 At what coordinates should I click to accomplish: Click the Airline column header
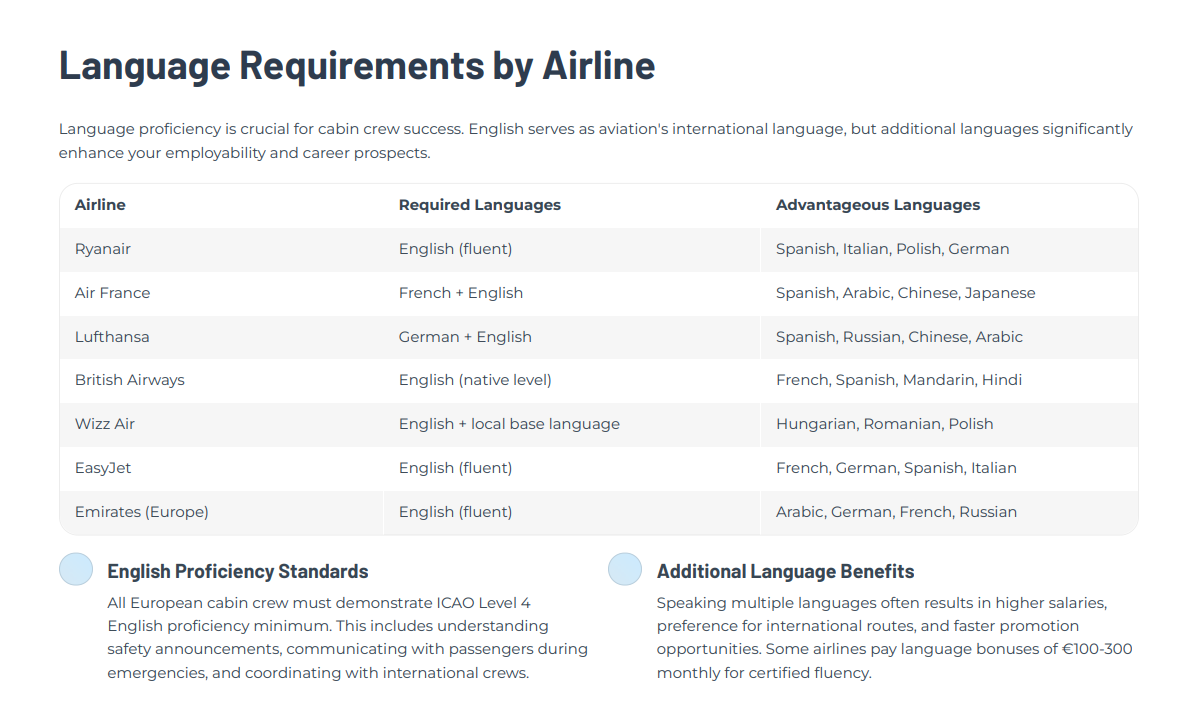[100, 205]
